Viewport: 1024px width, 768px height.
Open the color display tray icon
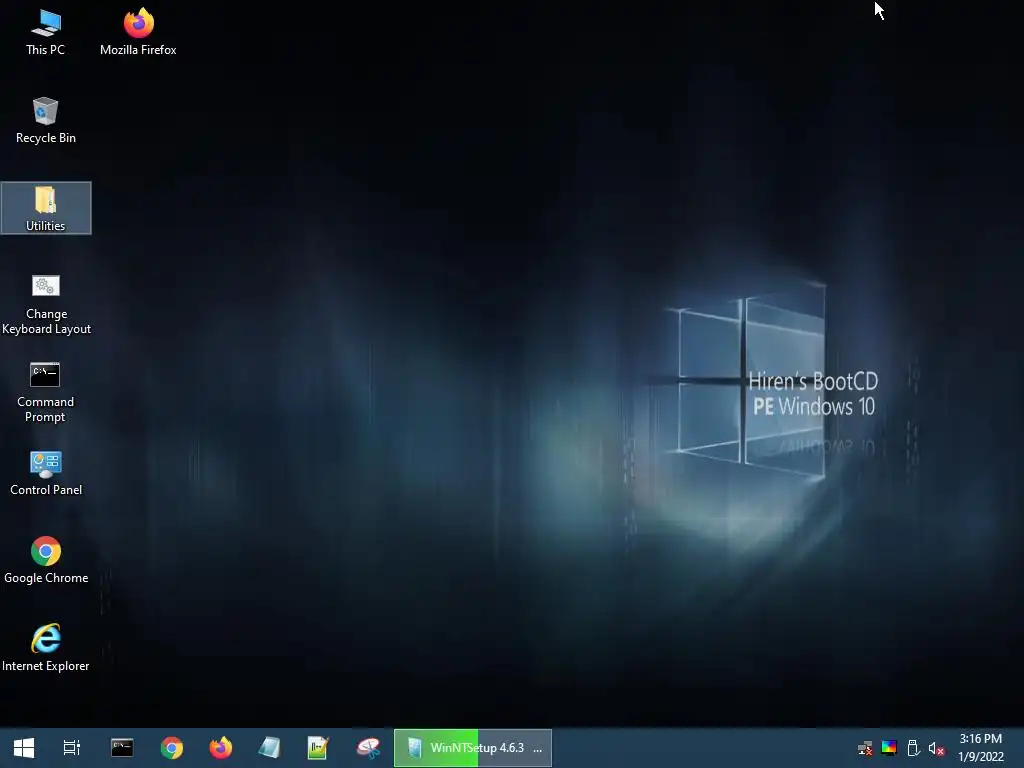889,748
